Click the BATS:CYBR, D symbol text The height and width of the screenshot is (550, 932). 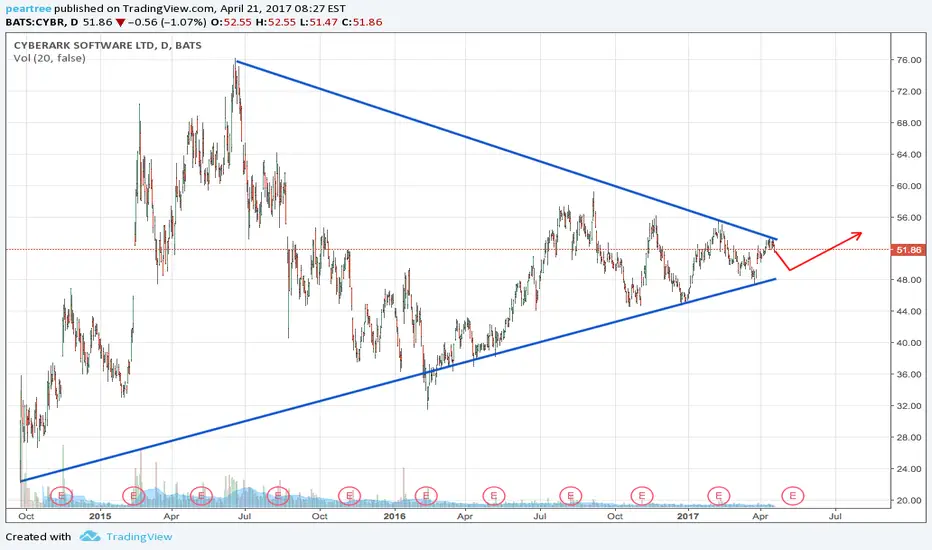point(42,23)
